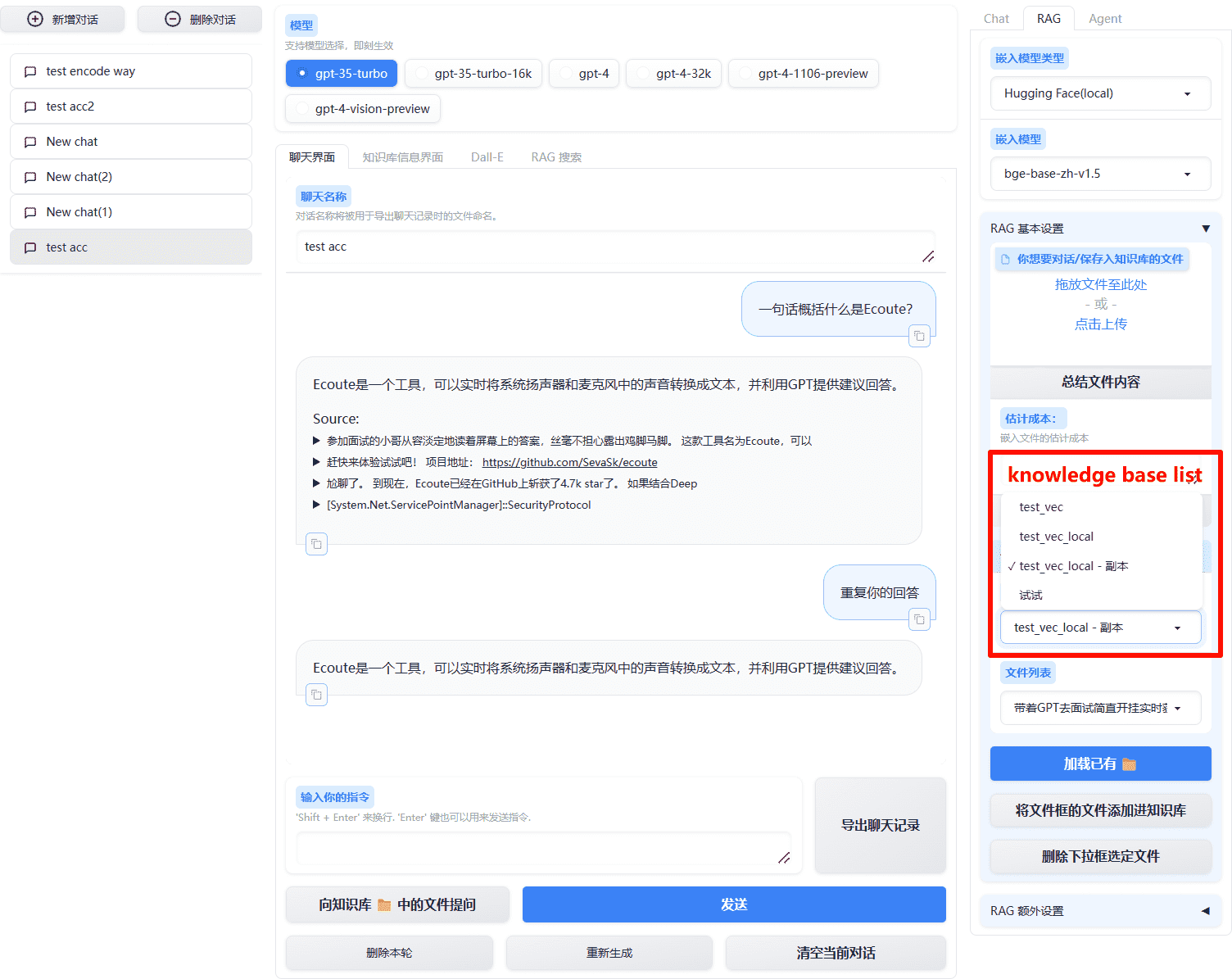Click copy icon below last Ecoute answer
This screenshot has width=1232, height=979.
tap(316, 695)
